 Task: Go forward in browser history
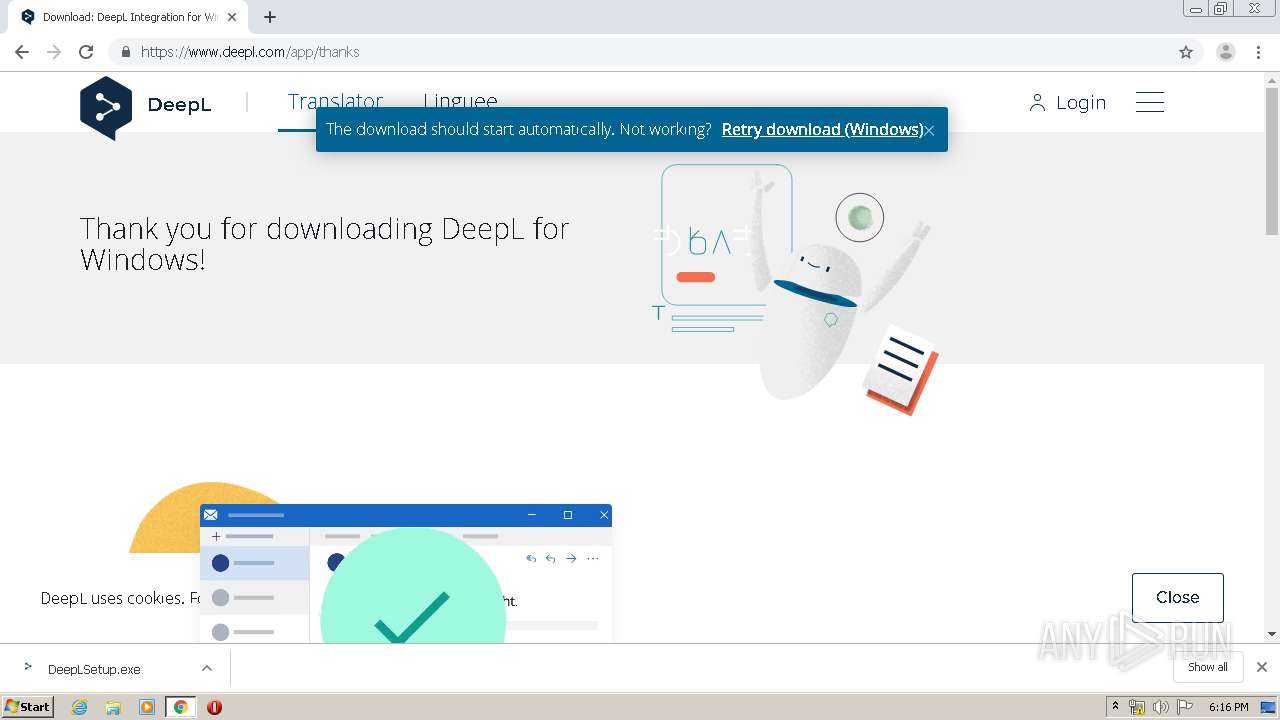[54, 52]
